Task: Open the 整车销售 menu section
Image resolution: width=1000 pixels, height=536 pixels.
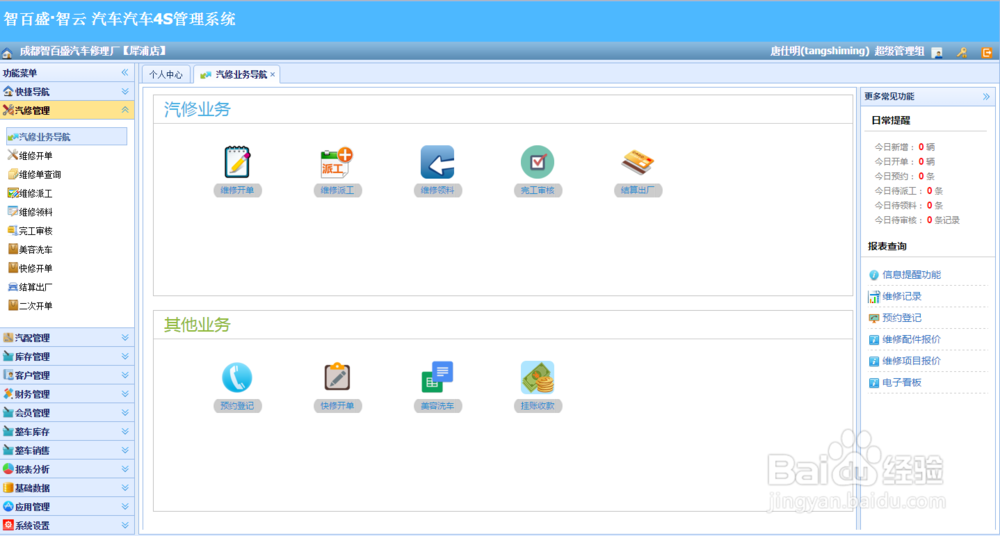Action: pos(67,450)
